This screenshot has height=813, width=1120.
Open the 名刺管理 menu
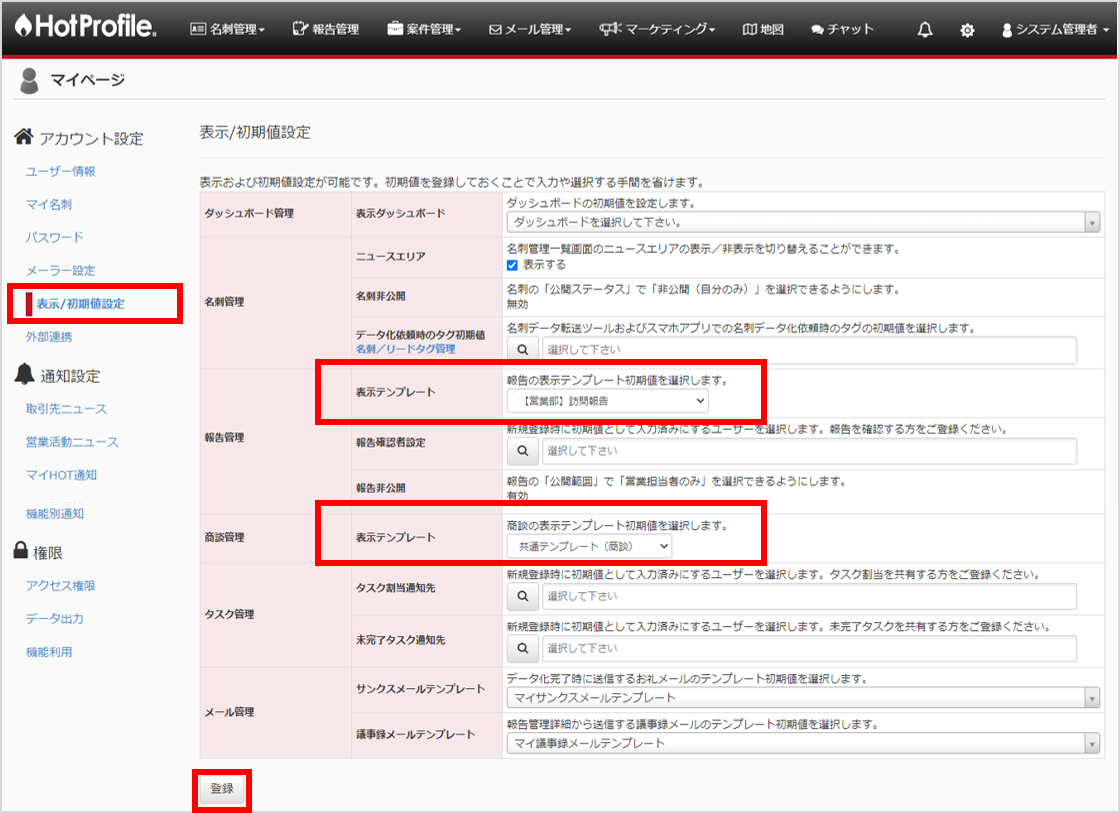[227, 30]
